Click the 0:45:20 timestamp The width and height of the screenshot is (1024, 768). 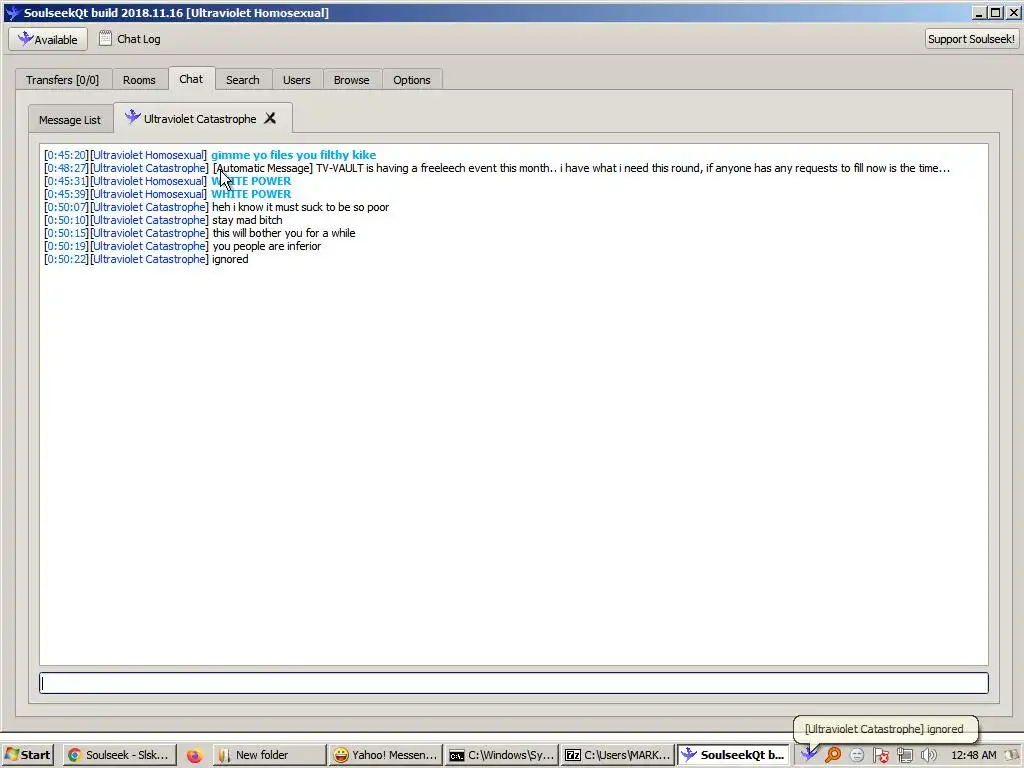pyautogui.click(x=66, y=155)
